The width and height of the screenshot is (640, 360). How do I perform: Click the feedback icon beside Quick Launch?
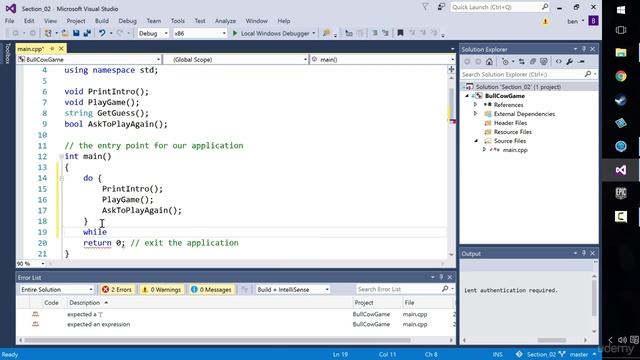point(441,7)
